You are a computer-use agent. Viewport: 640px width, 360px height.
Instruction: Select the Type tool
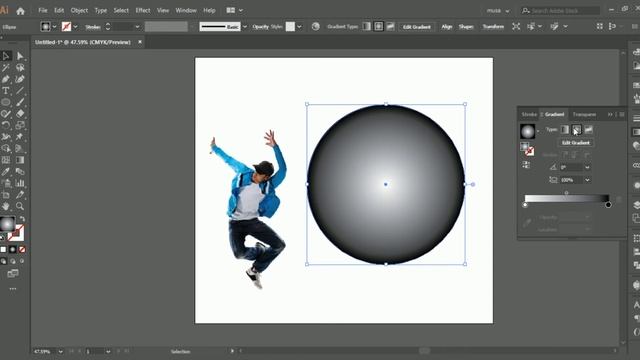point(6,91)
